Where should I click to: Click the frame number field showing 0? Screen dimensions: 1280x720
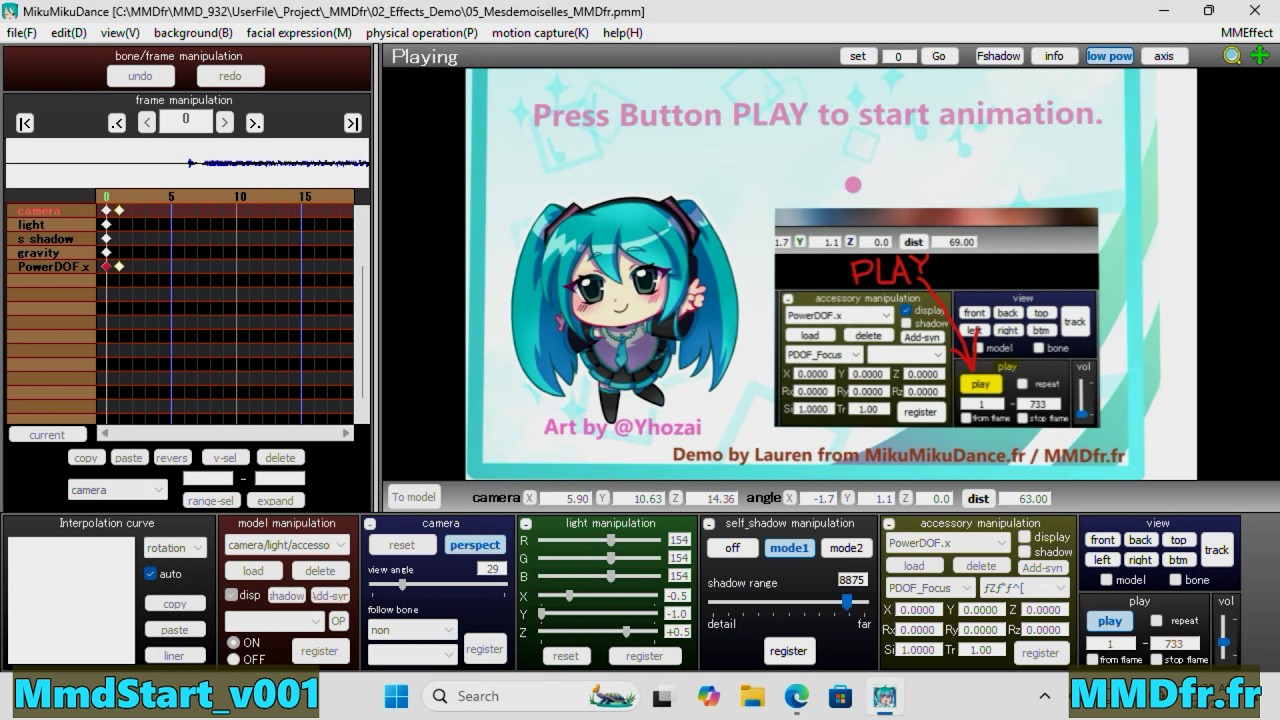click(185, 121)
